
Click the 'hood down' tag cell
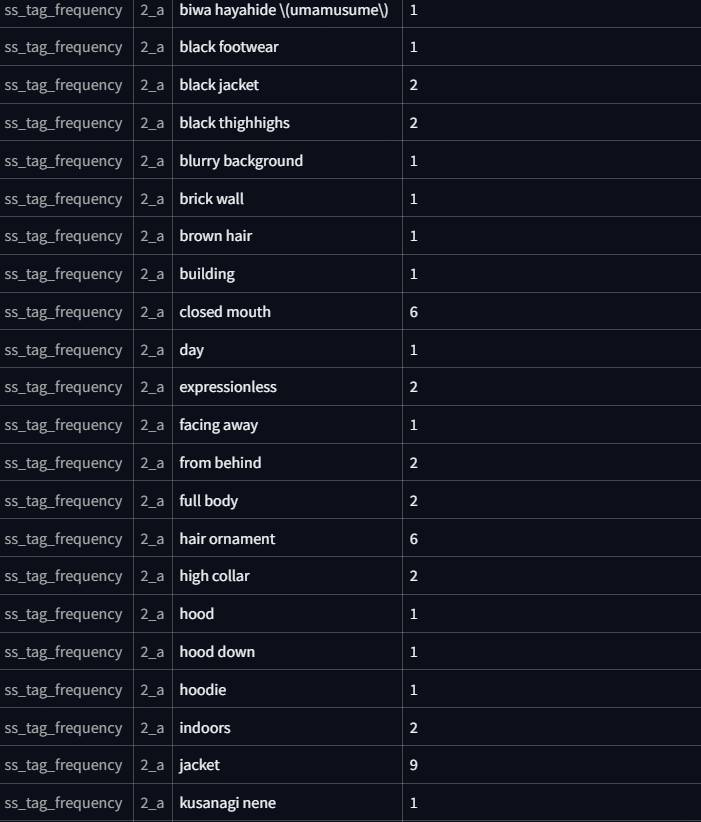(217, 652)
